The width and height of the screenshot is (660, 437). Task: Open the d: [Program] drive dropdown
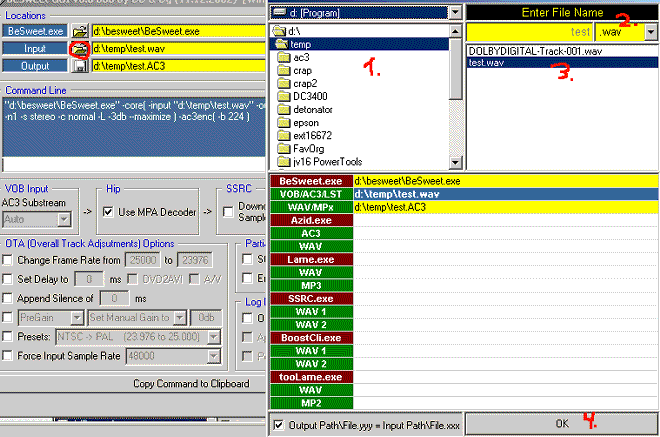455,13
